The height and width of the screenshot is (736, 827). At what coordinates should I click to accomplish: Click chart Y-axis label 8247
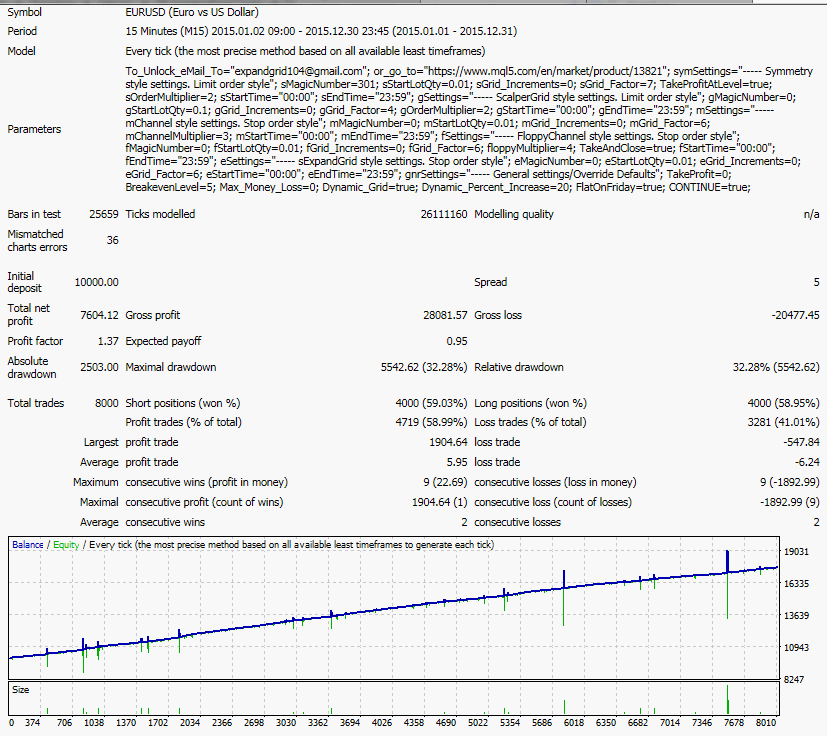(x=794, y=680)
